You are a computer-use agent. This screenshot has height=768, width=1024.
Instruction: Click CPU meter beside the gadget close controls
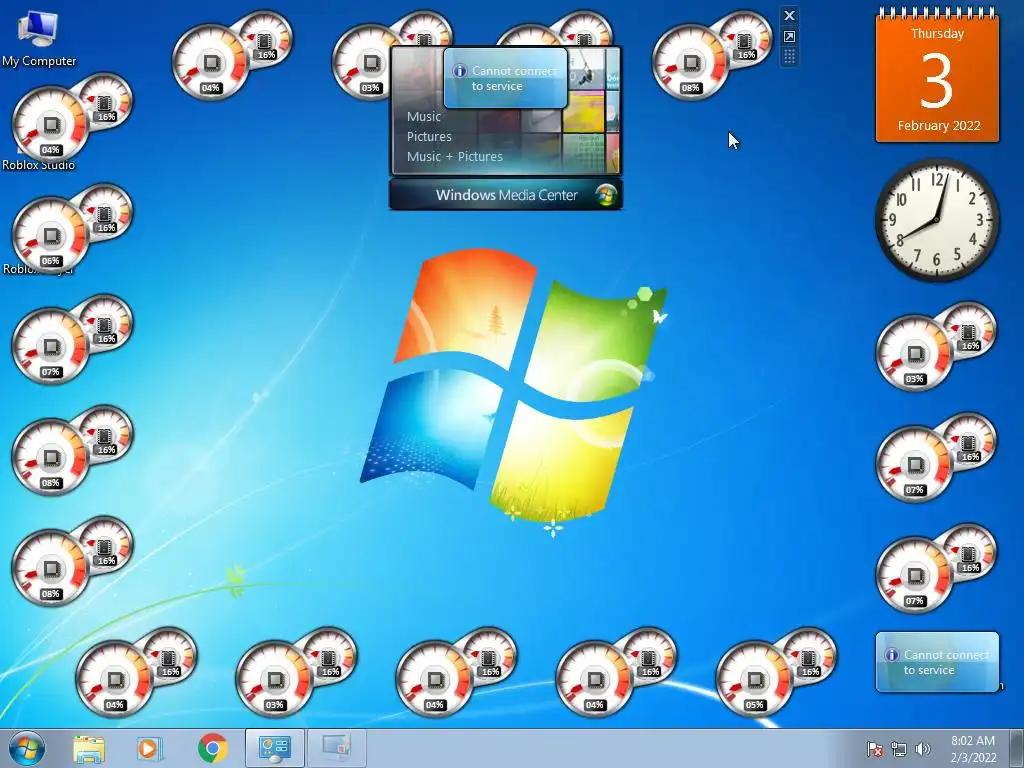(x=712, y=55)
